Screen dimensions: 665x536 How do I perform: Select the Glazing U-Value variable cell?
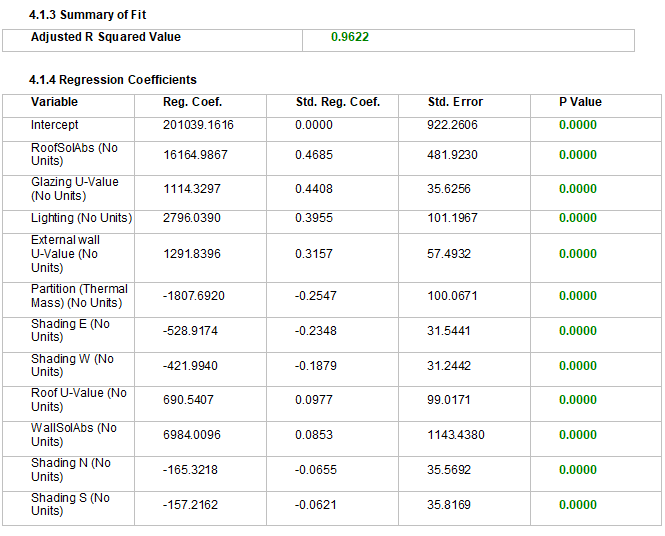[74, 189]
